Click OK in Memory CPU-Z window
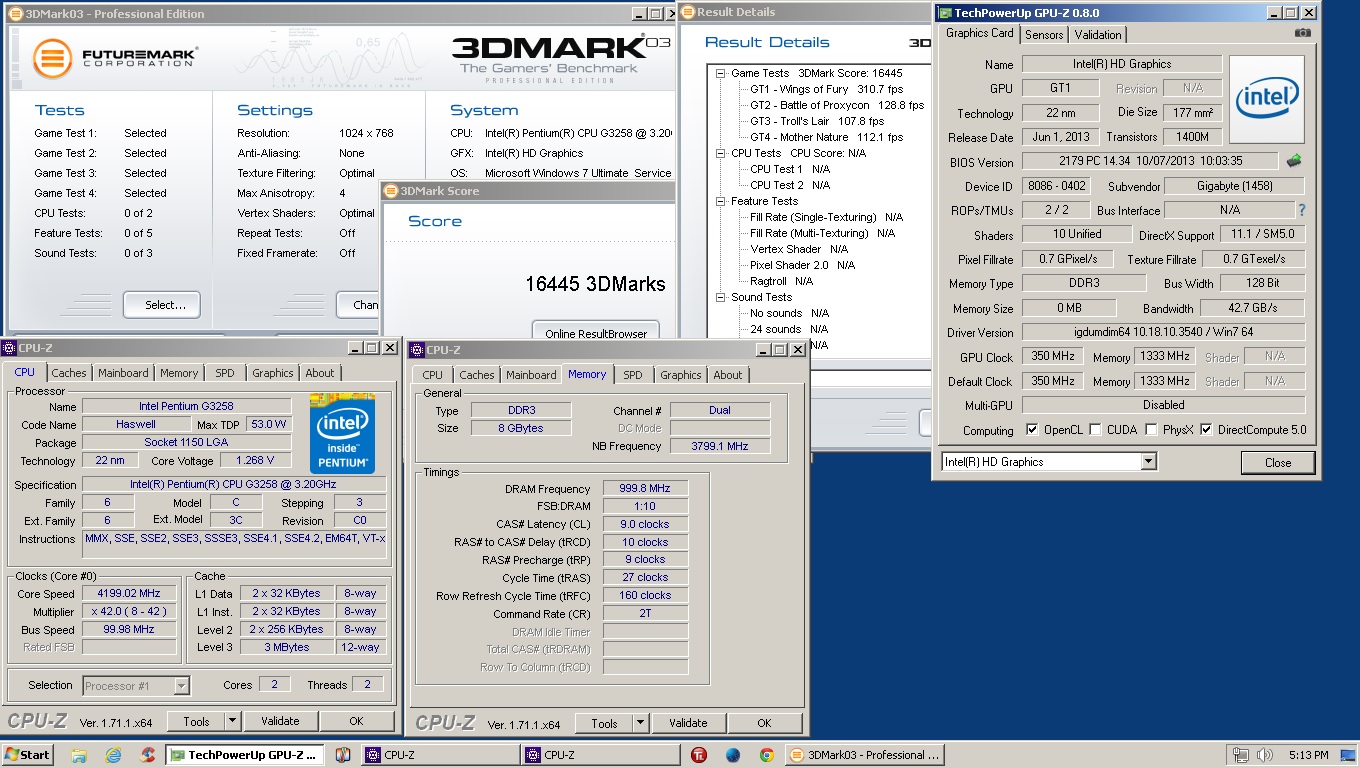 [x=764, y=723]
